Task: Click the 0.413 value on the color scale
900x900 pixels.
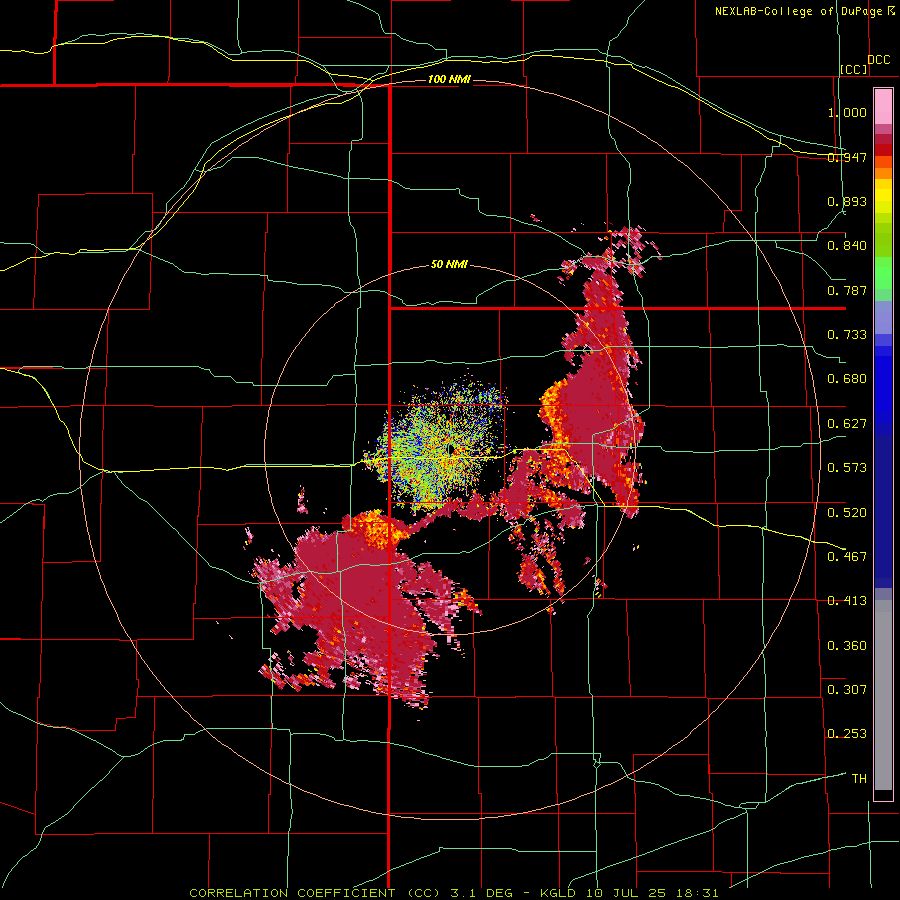Action: (x=847, y=601)
